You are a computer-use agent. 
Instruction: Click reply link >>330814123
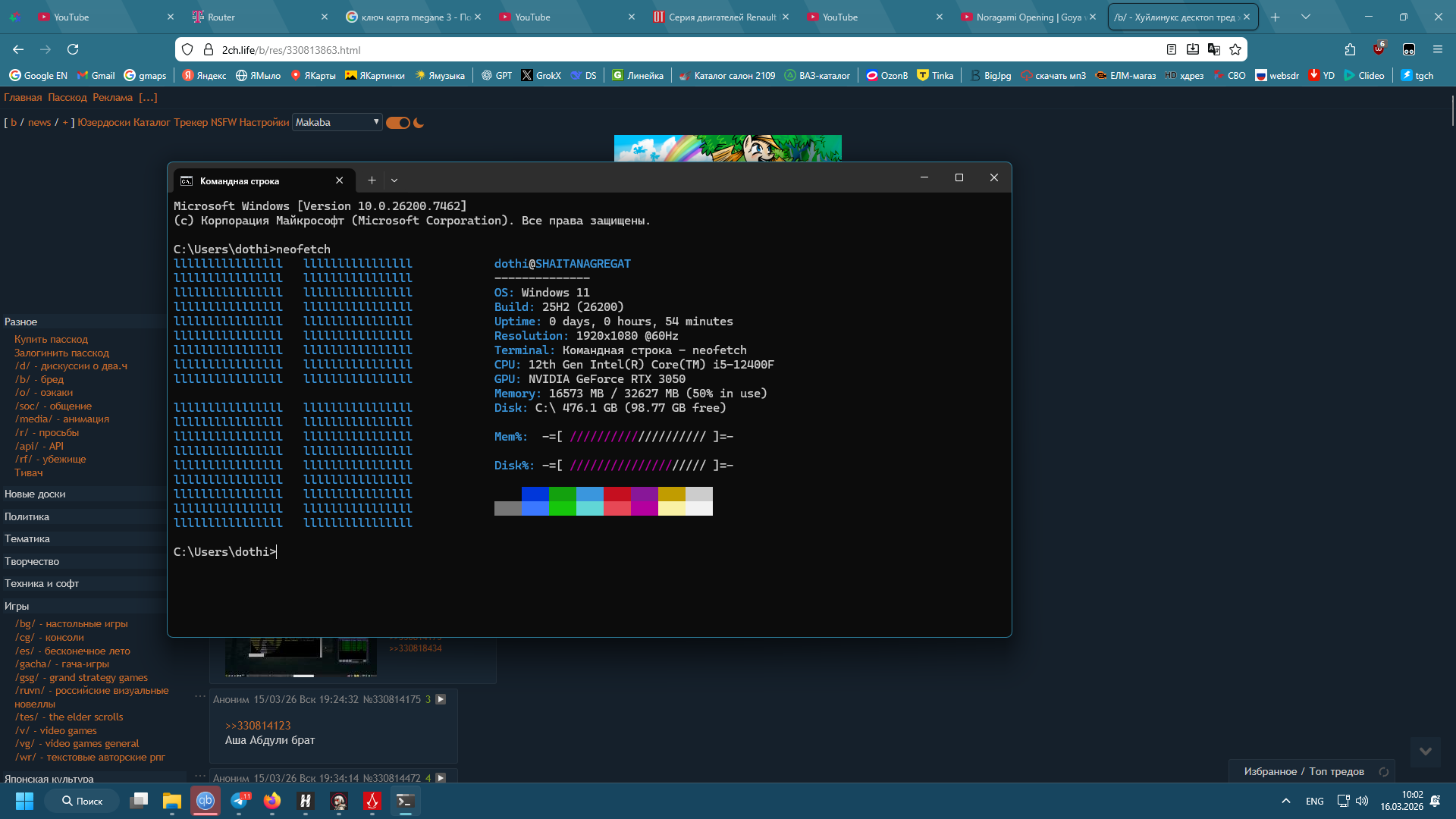coord(258,726)
